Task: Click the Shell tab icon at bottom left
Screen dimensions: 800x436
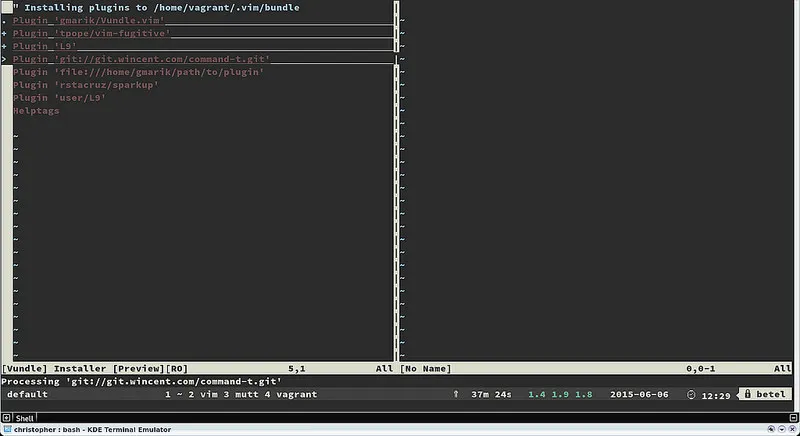Action: [x=7, y=417]
